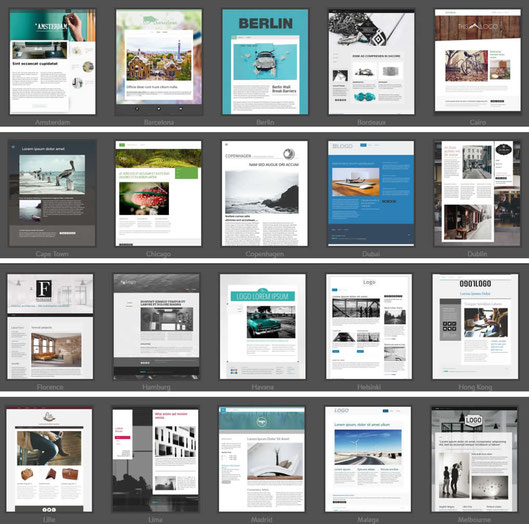Click the 'Hamburg' caption label
The width and height of the screenshot is (529, 524).
pyautogui.click(x=156, y=387)
